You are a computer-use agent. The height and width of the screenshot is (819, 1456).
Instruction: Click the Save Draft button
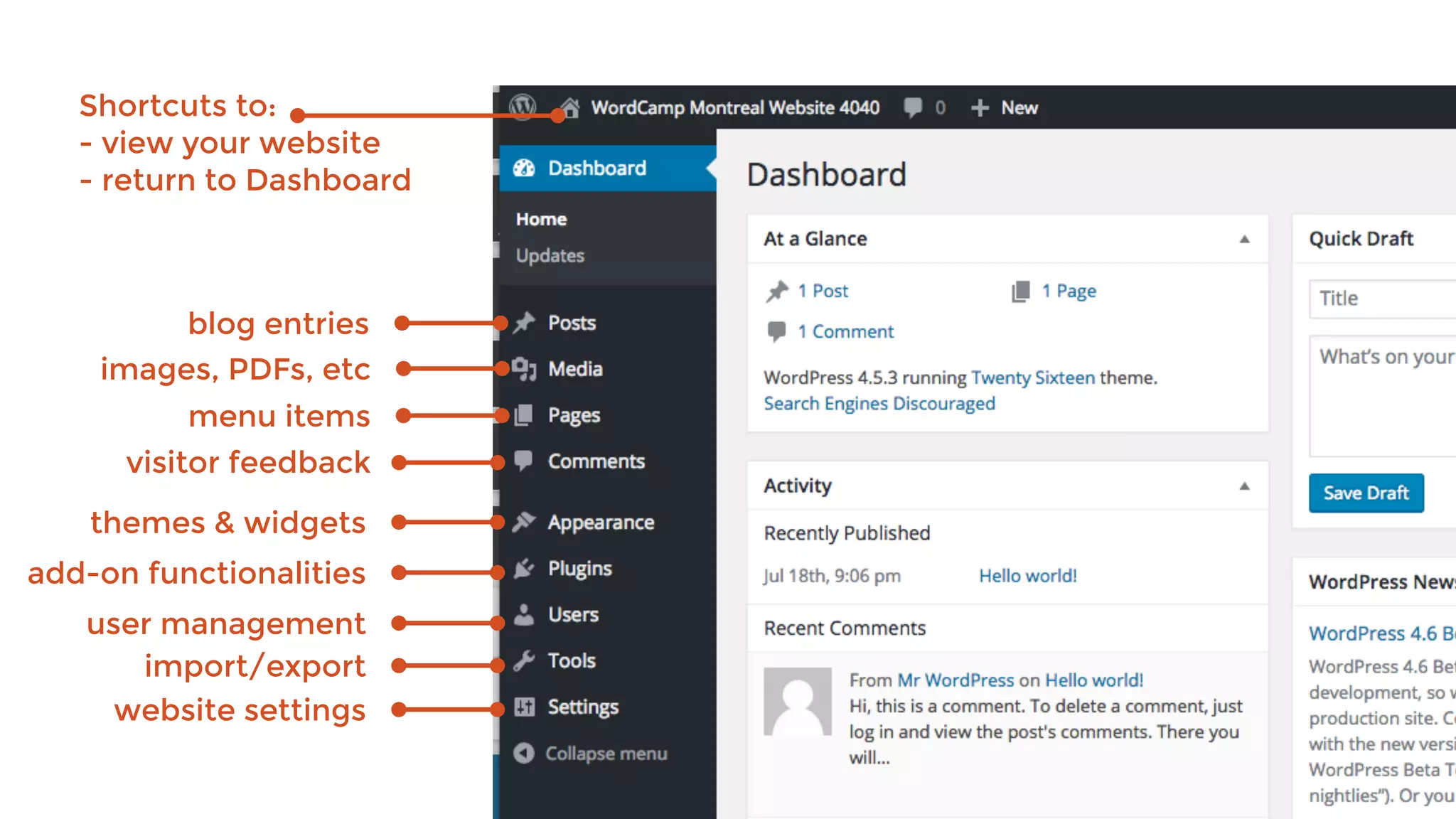pyautogui.click(x=1366, y=493)
